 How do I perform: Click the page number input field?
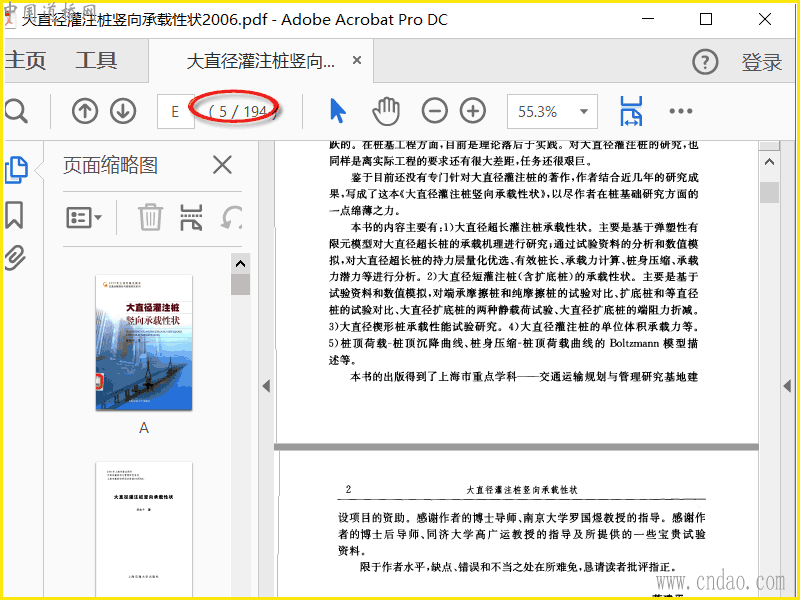(x=176, y=111)
